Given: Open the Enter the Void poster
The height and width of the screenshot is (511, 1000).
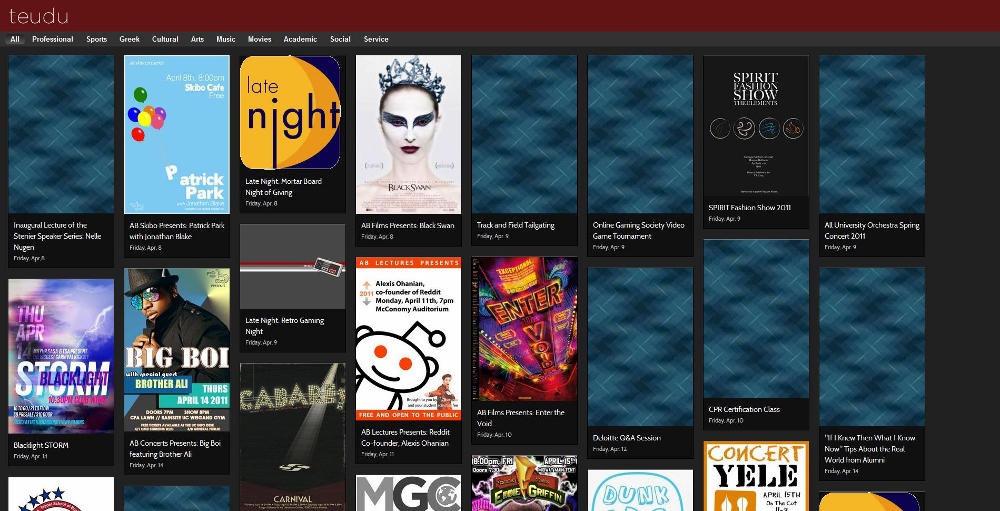Looking at the screenshot, I should pyautogui.click(x=524, y=329).
